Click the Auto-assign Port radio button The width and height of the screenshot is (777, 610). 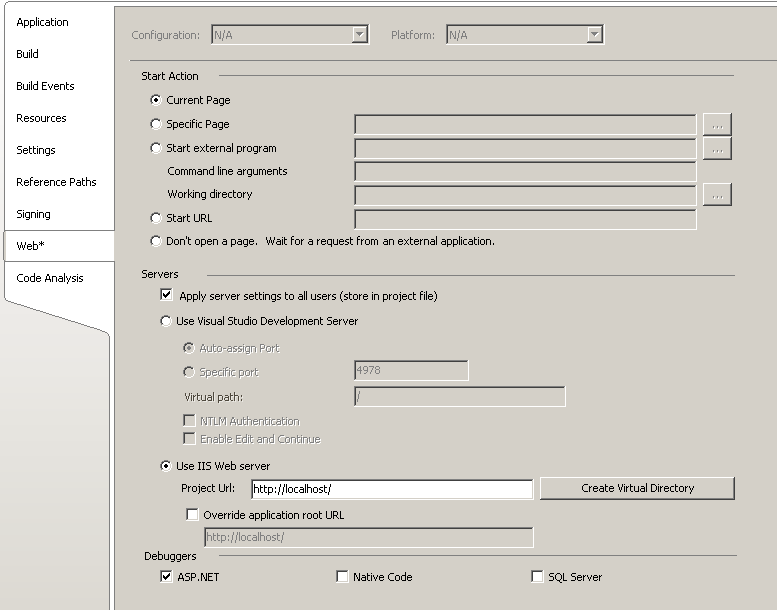[x=189, y=348]
